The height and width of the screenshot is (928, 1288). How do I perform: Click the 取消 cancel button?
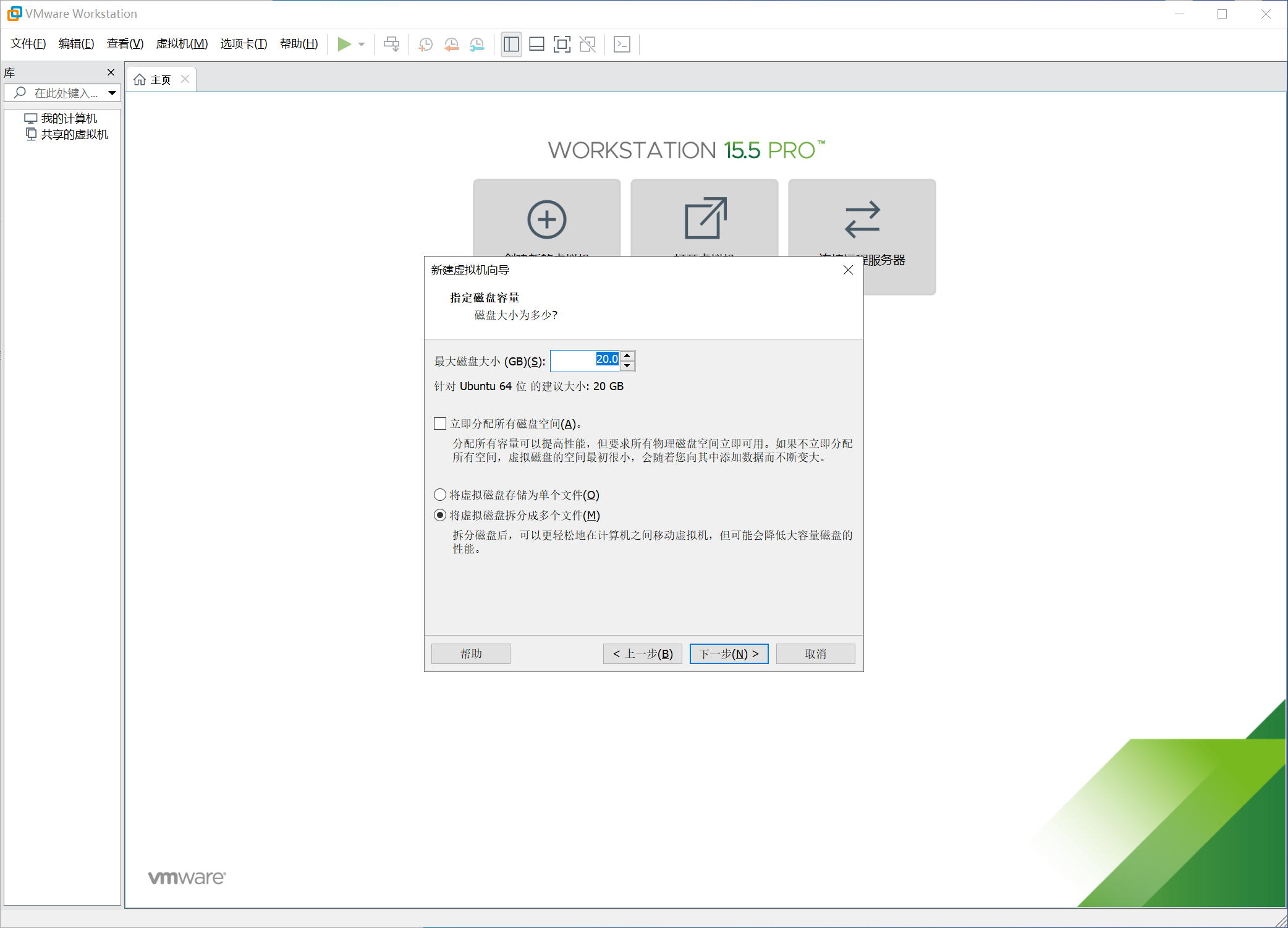[816, 654]
